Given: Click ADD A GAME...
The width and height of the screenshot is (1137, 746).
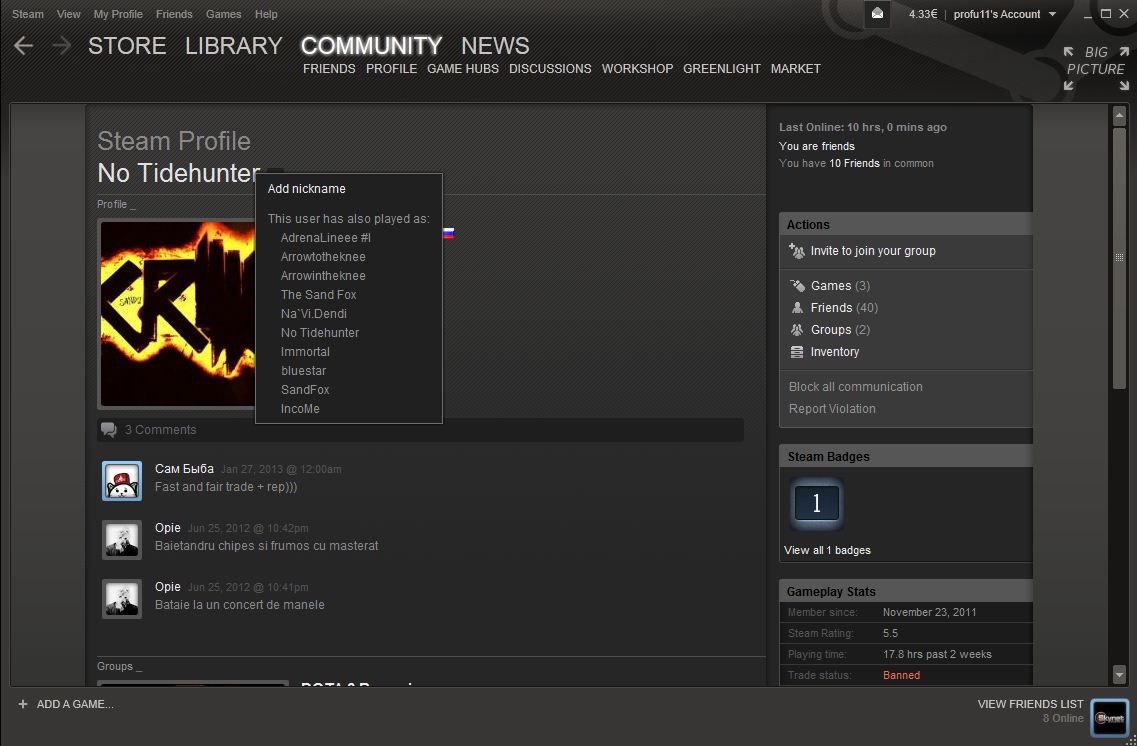Looking at the screenshot, I should click(75, 704).
